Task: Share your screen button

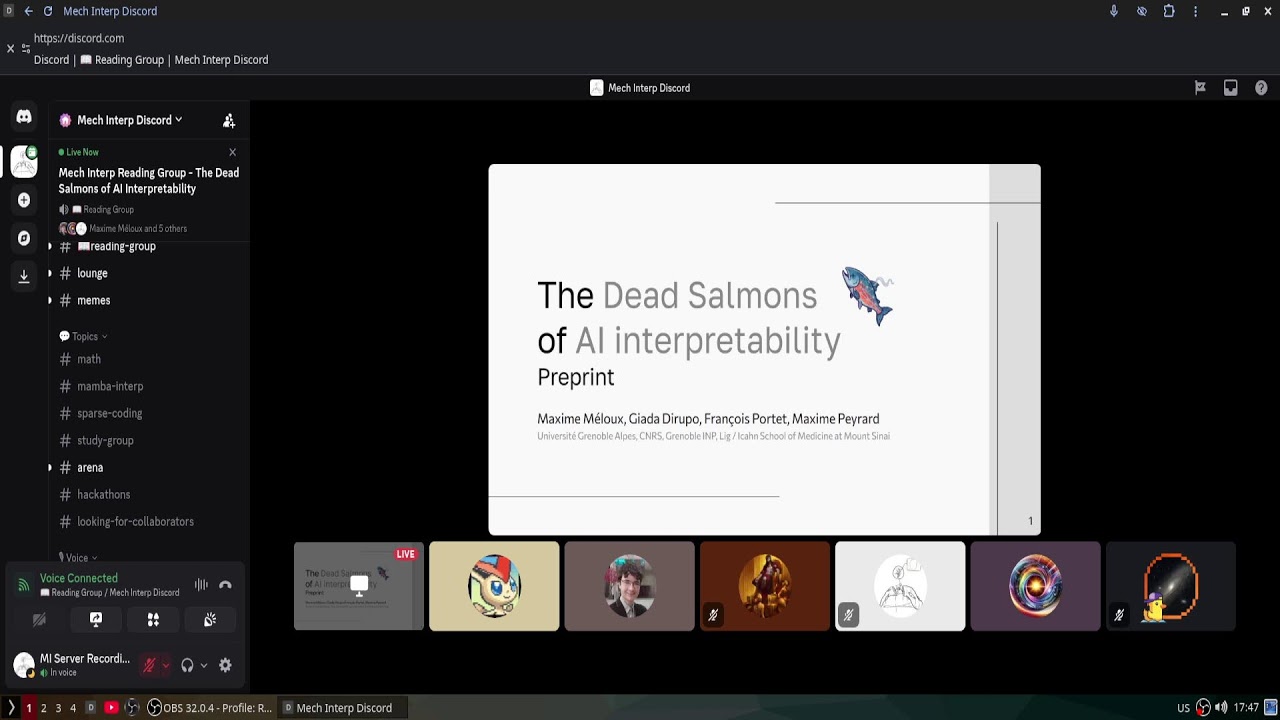Action: click(96, 620)
